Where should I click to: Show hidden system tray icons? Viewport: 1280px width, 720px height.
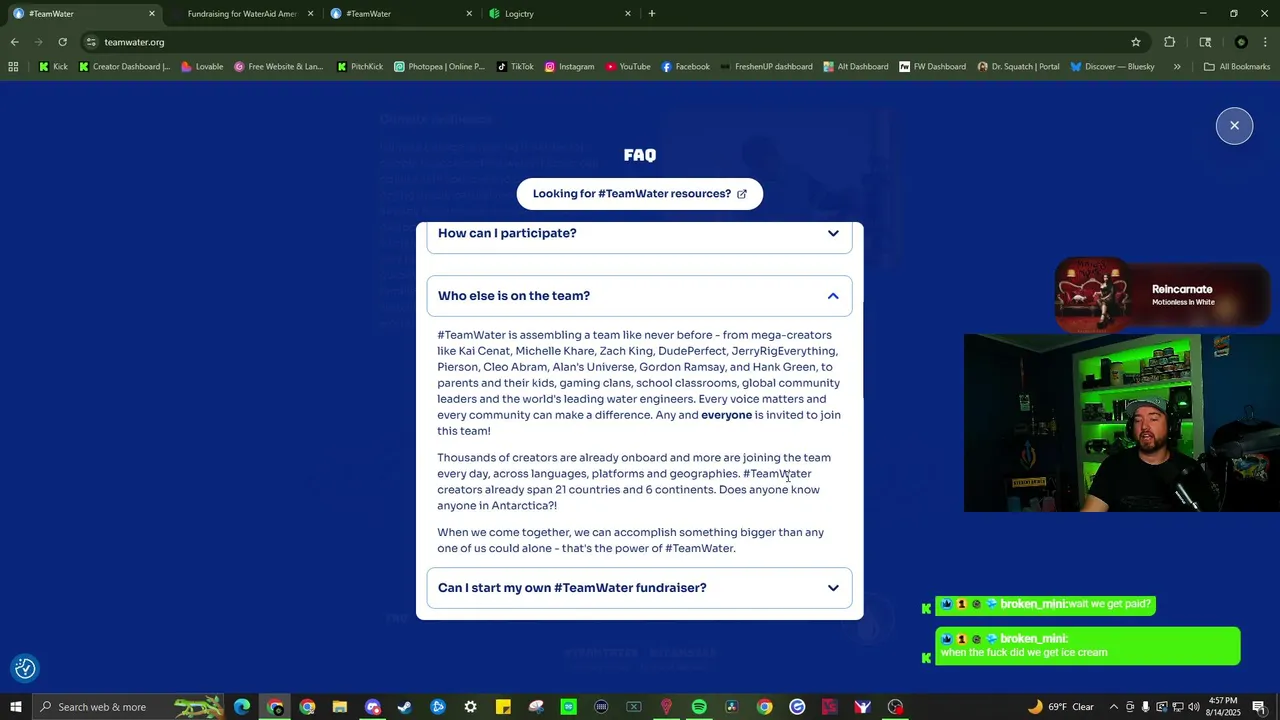[x=1113, y=707]
